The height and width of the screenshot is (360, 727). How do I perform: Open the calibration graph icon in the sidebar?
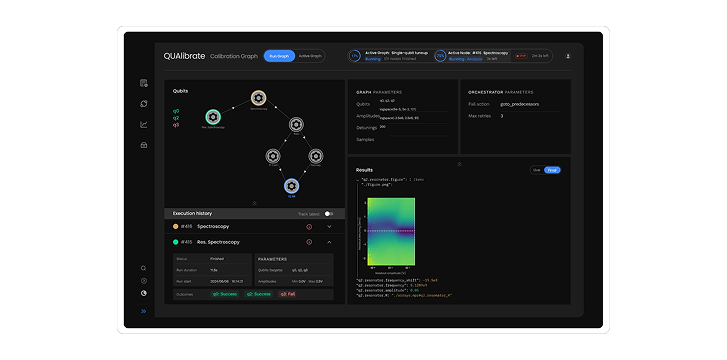coord(144,104)
